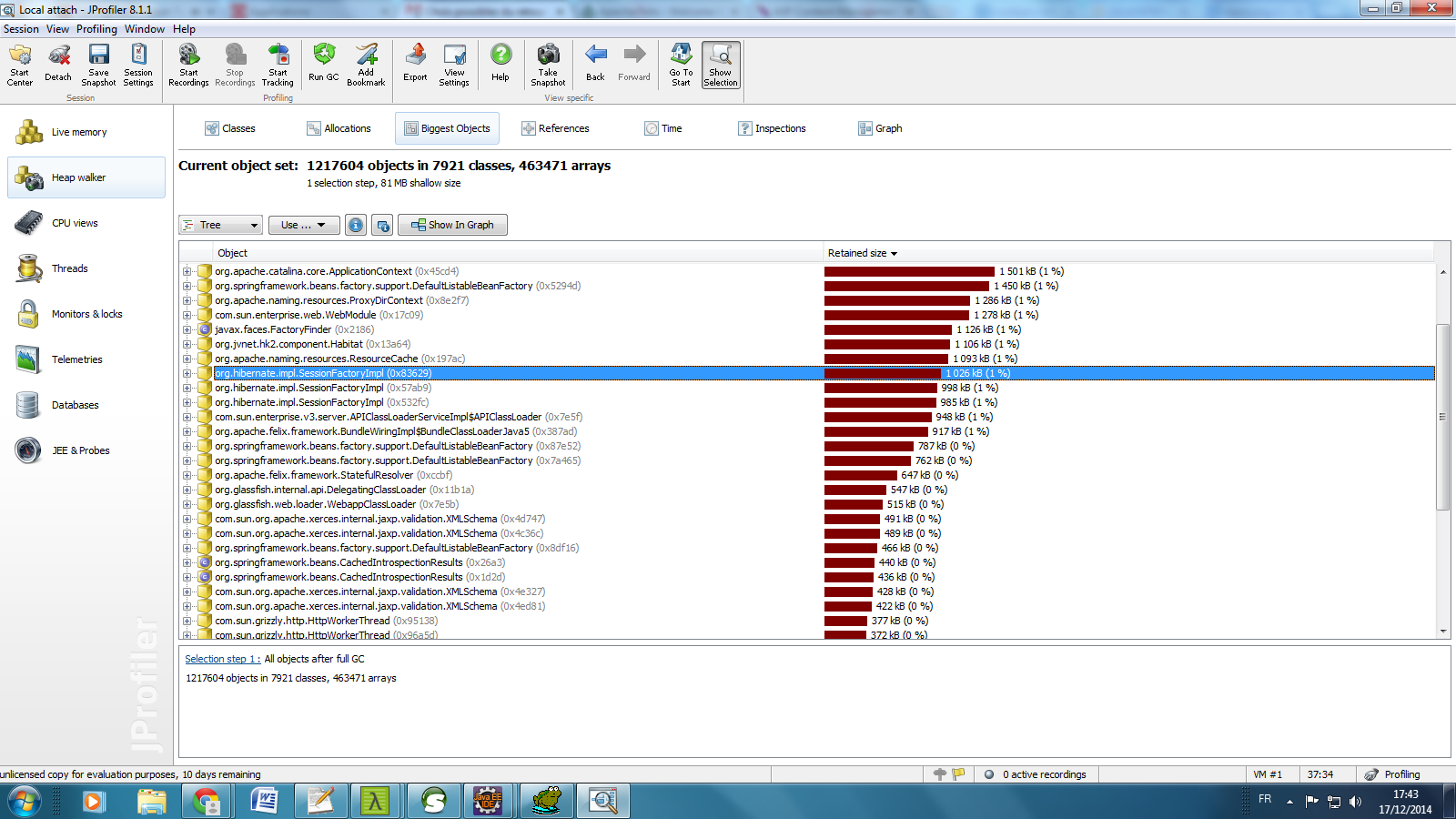Click Add Bookmark icon
1456x819 pixels.
(366, 65)
